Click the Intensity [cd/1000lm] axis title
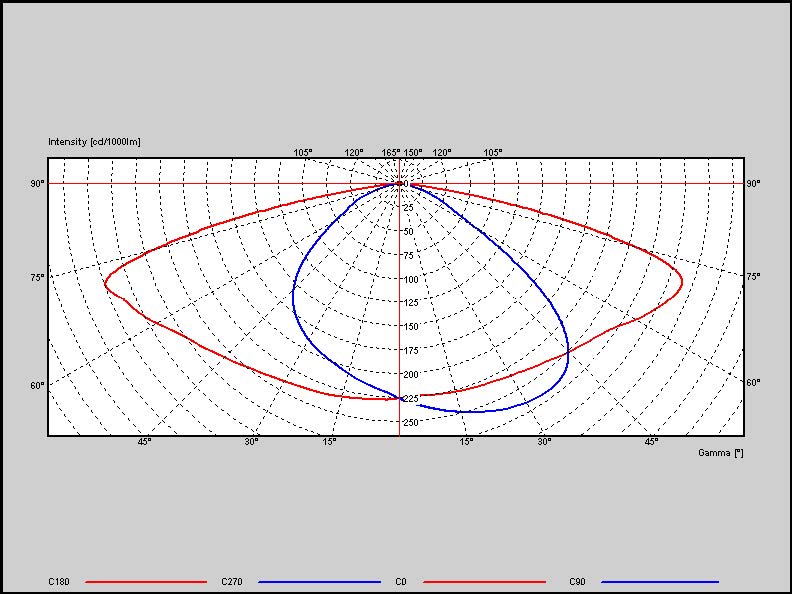 pos(94,142)
